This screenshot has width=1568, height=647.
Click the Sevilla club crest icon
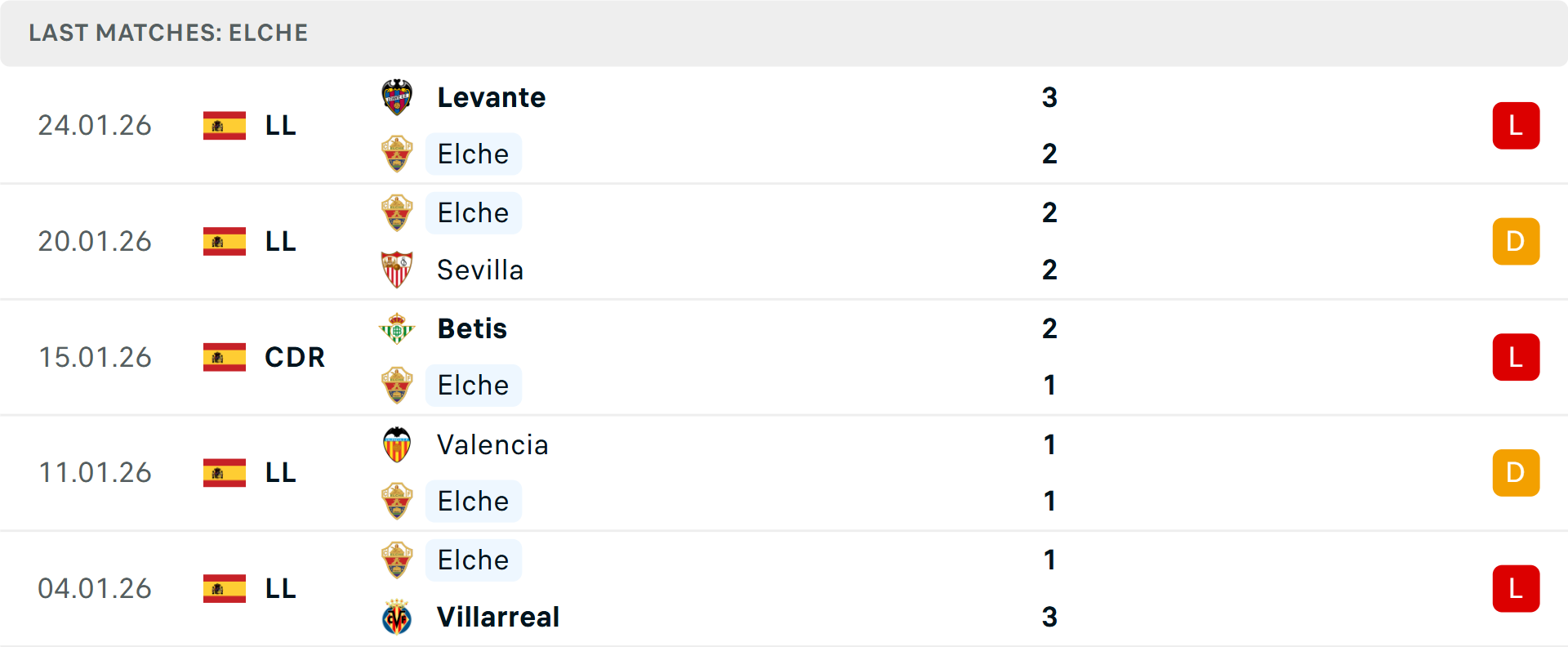(x=397, y=270)
